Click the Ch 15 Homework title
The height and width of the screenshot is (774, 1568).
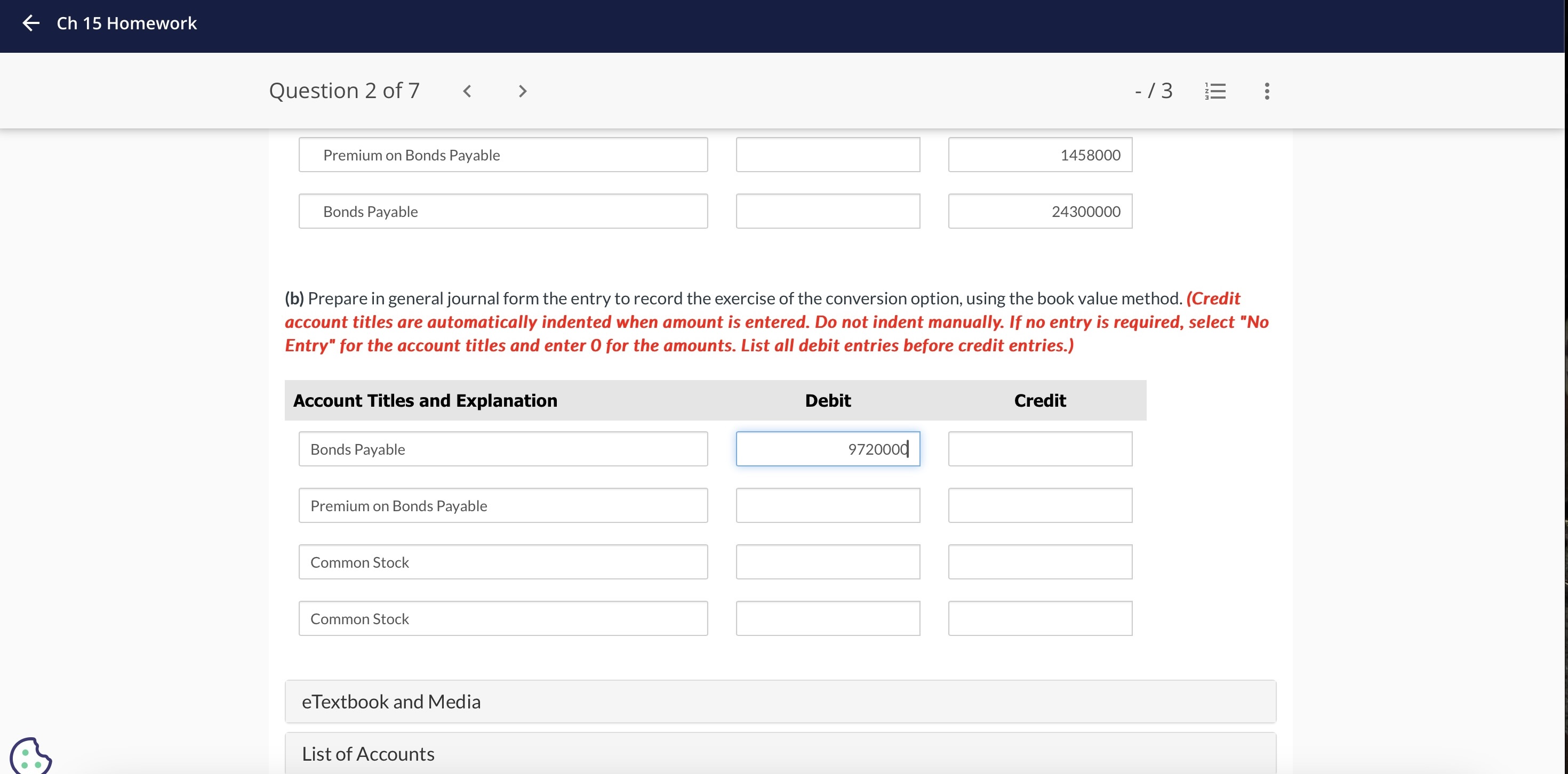pyautogui.click(x=126, y=23)
